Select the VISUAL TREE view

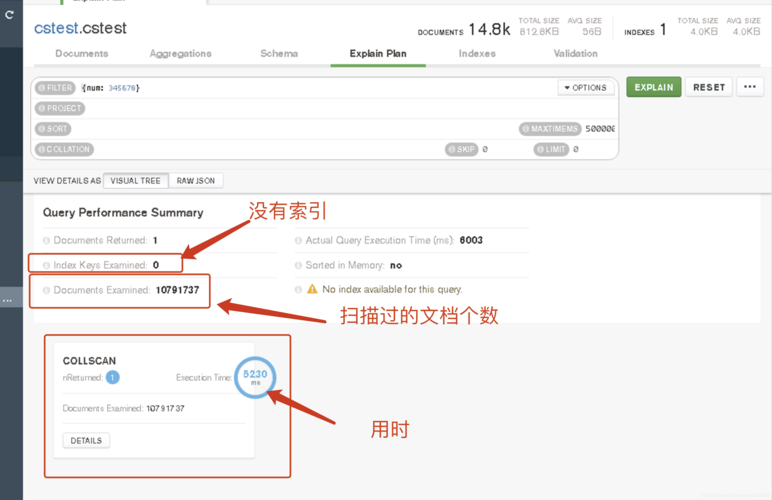point(135,181)
